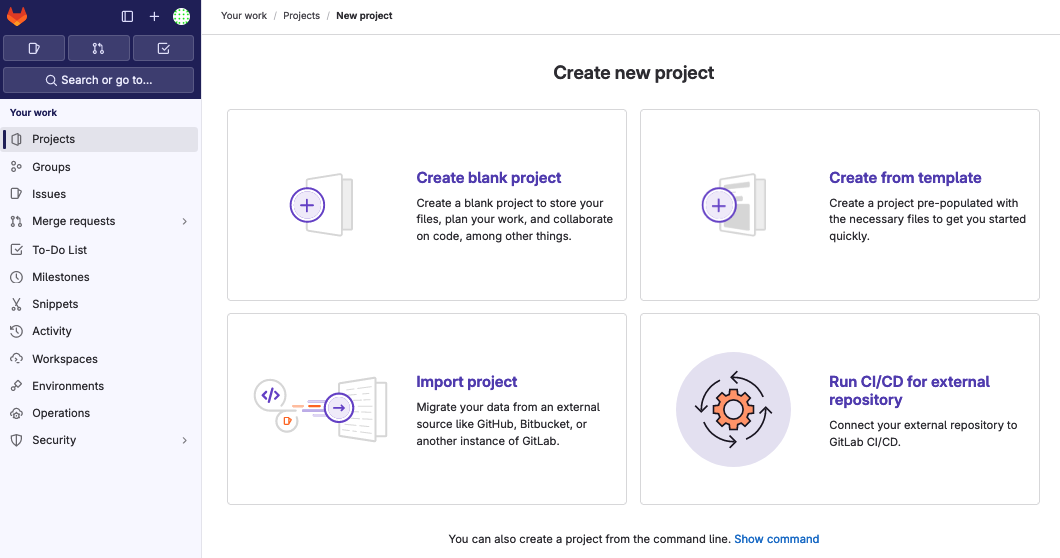
Task: Click the Show command link
Action: [777, 539]
